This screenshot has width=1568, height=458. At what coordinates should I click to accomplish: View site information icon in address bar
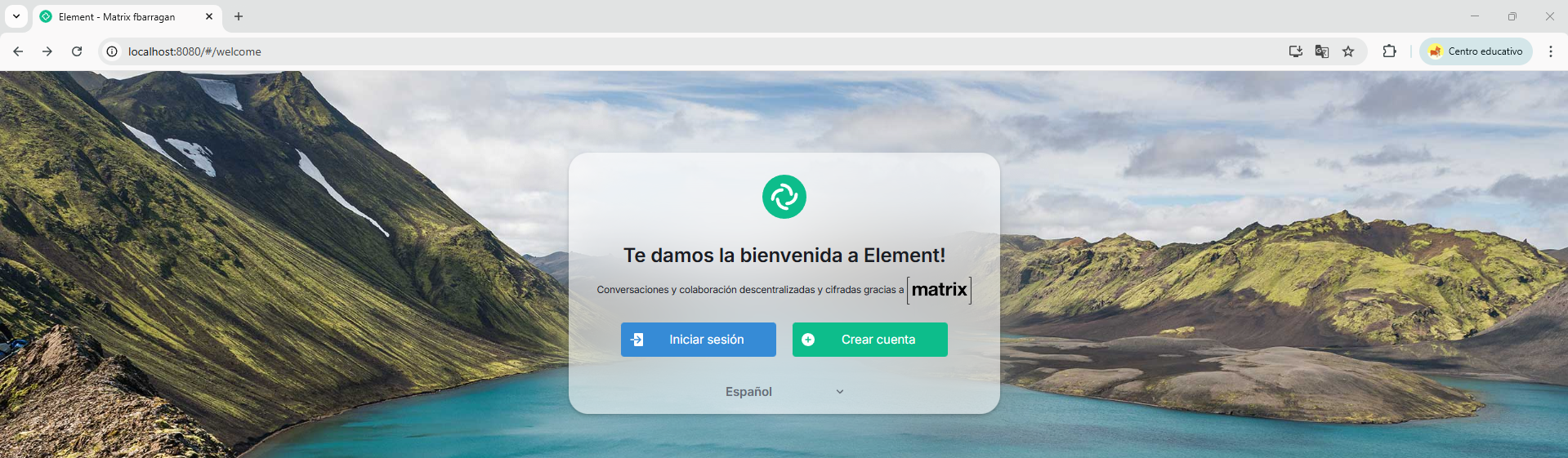pos(112,51)
